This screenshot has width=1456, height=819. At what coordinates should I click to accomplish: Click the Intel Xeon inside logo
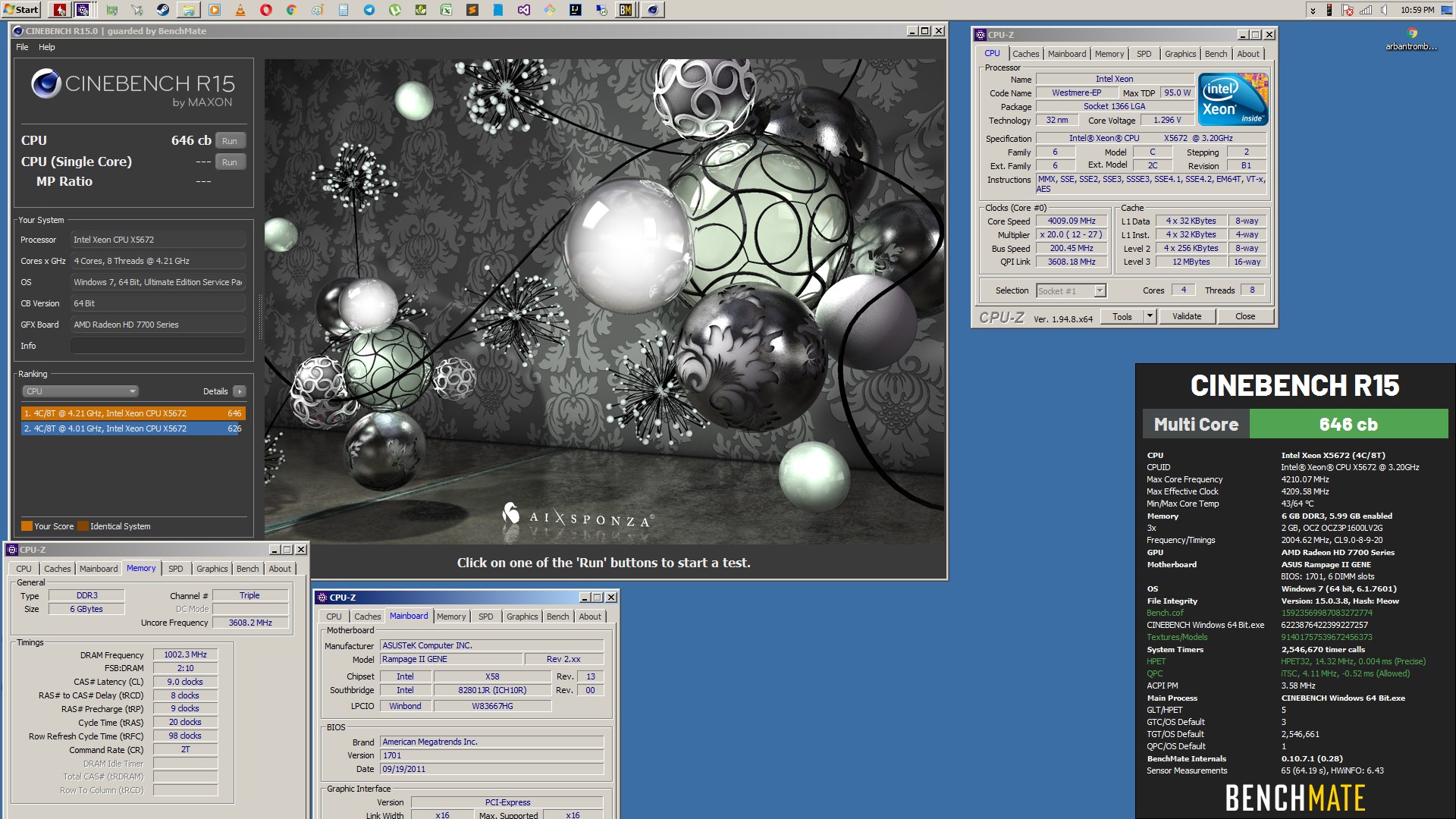point(1233,99)
